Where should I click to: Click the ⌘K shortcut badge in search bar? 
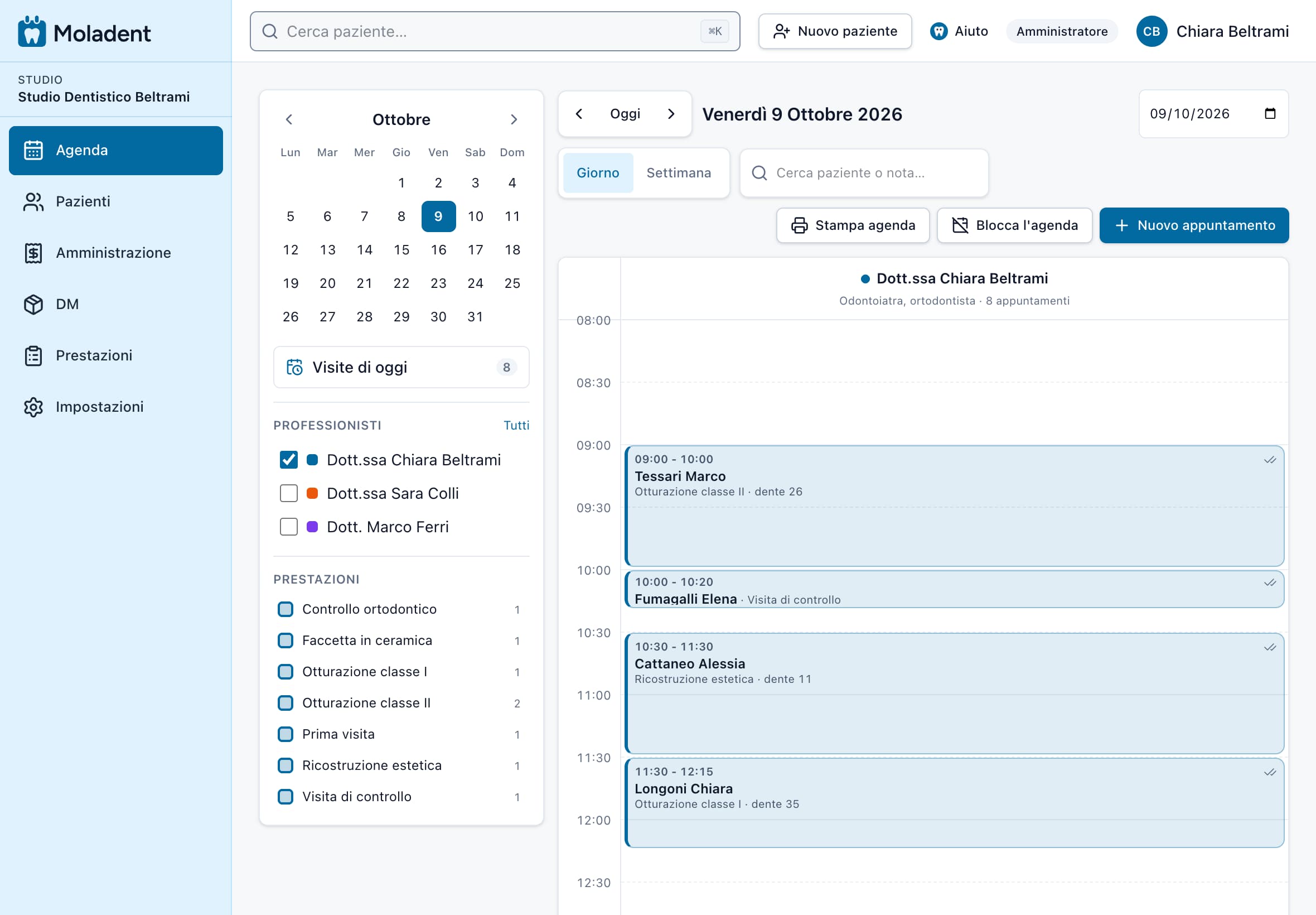point(714,31)
